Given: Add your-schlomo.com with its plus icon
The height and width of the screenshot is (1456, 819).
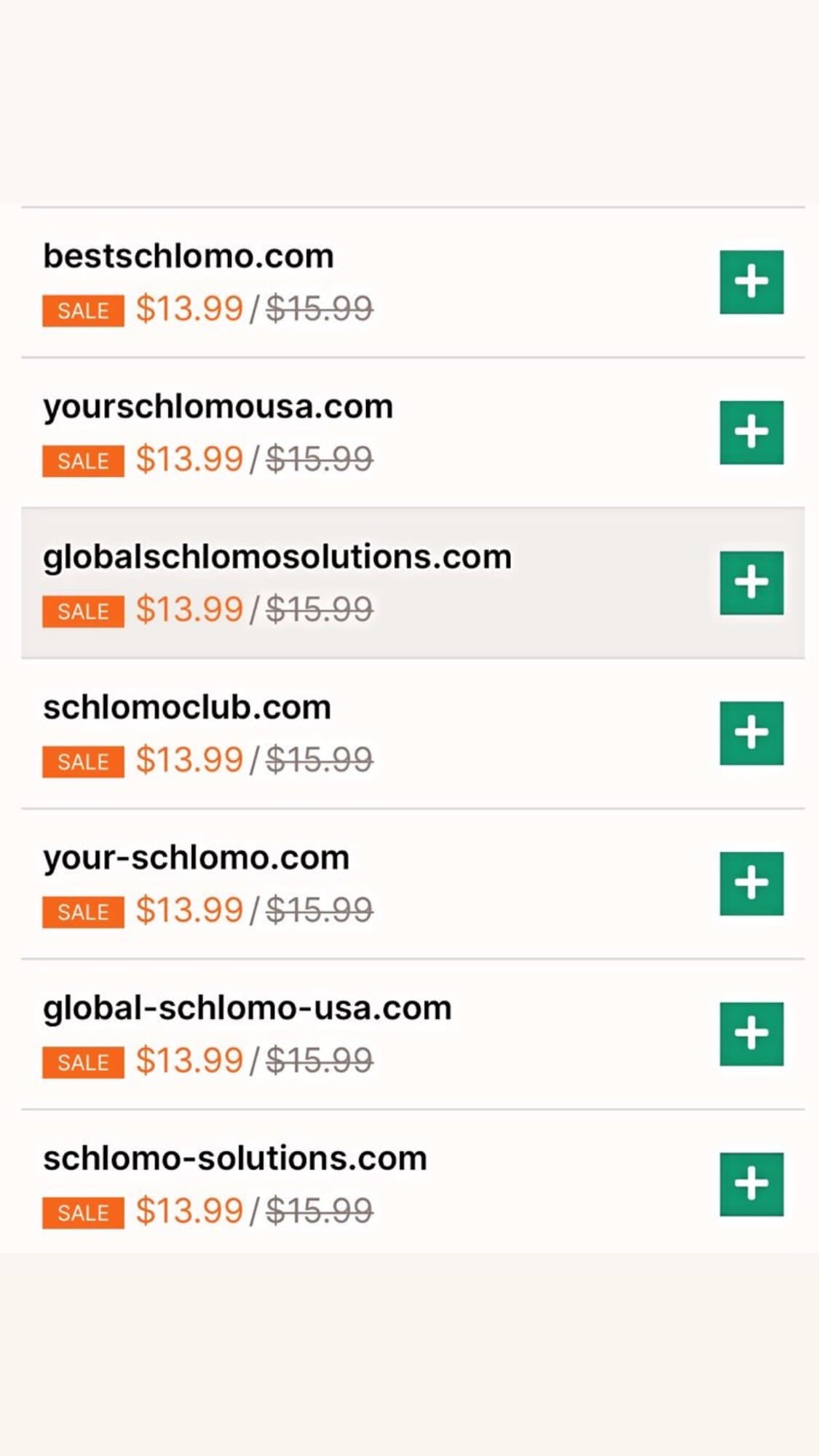Looking at the screenshot, I should click(x=751, y=883).
